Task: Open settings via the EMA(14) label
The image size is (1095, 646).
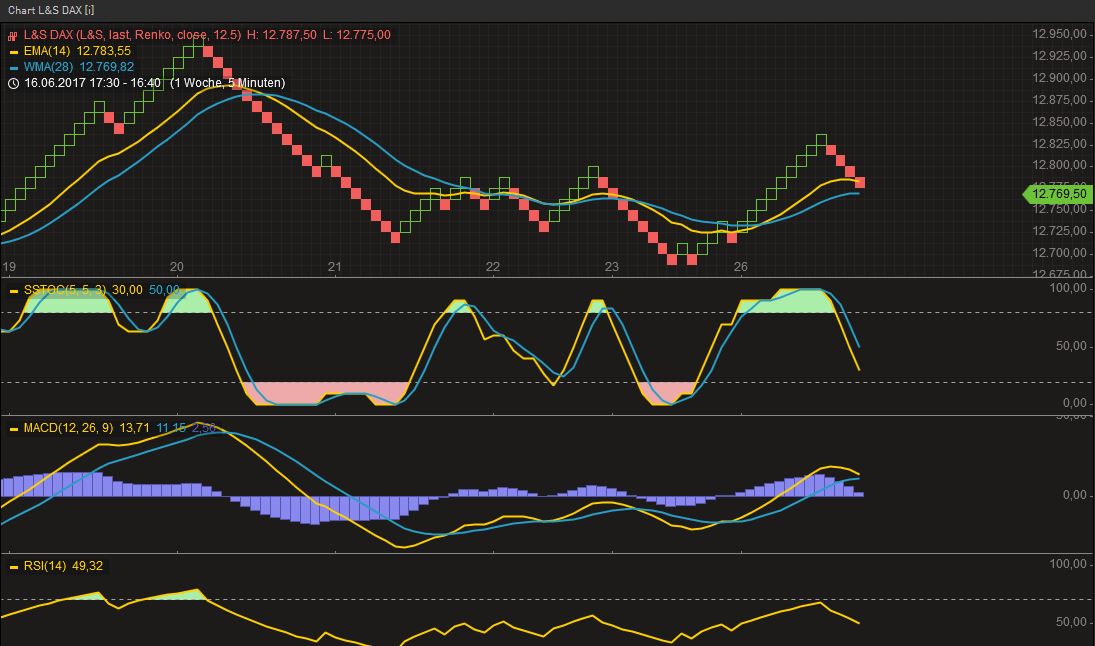Action: 50,49
